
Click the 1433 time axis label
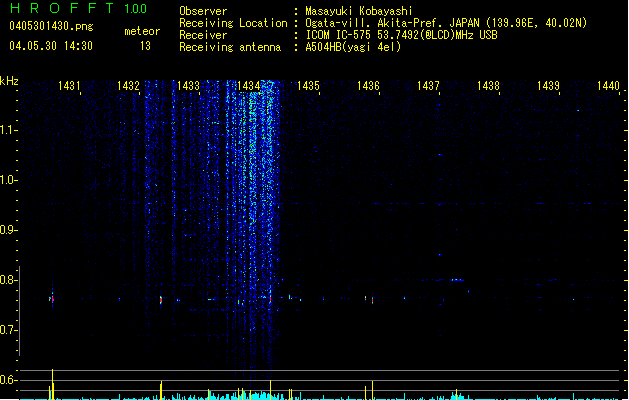coord(188,86)
